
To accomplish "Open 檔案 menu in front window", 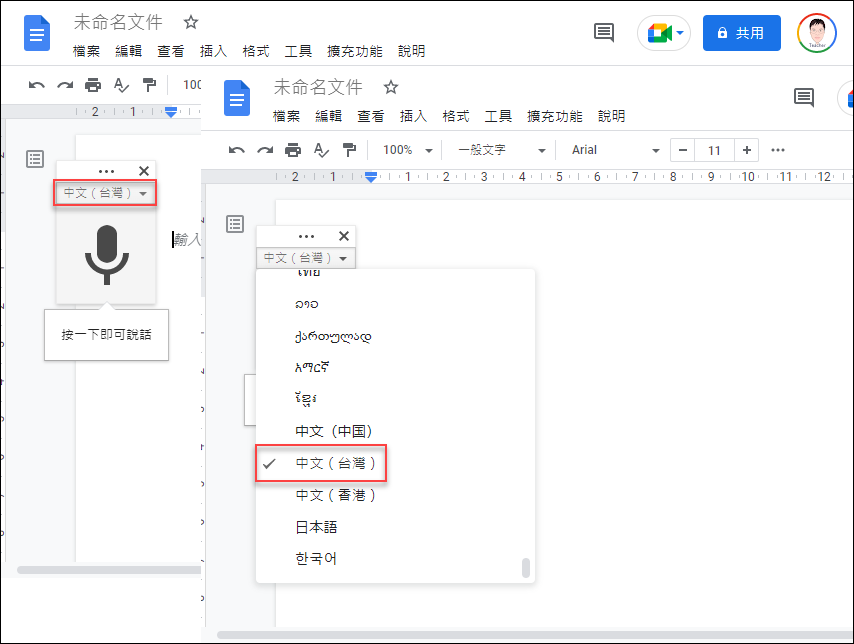I will point(286,116).
